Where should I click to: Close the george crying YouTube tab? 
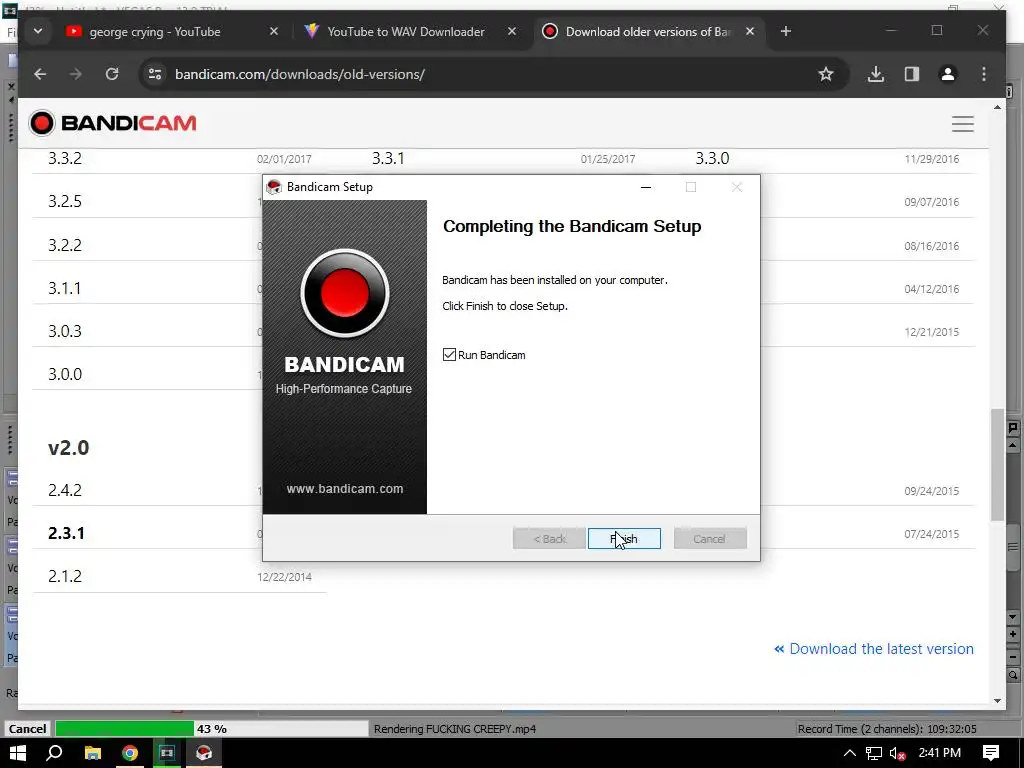pyautogui.click(x=274, y=31)
